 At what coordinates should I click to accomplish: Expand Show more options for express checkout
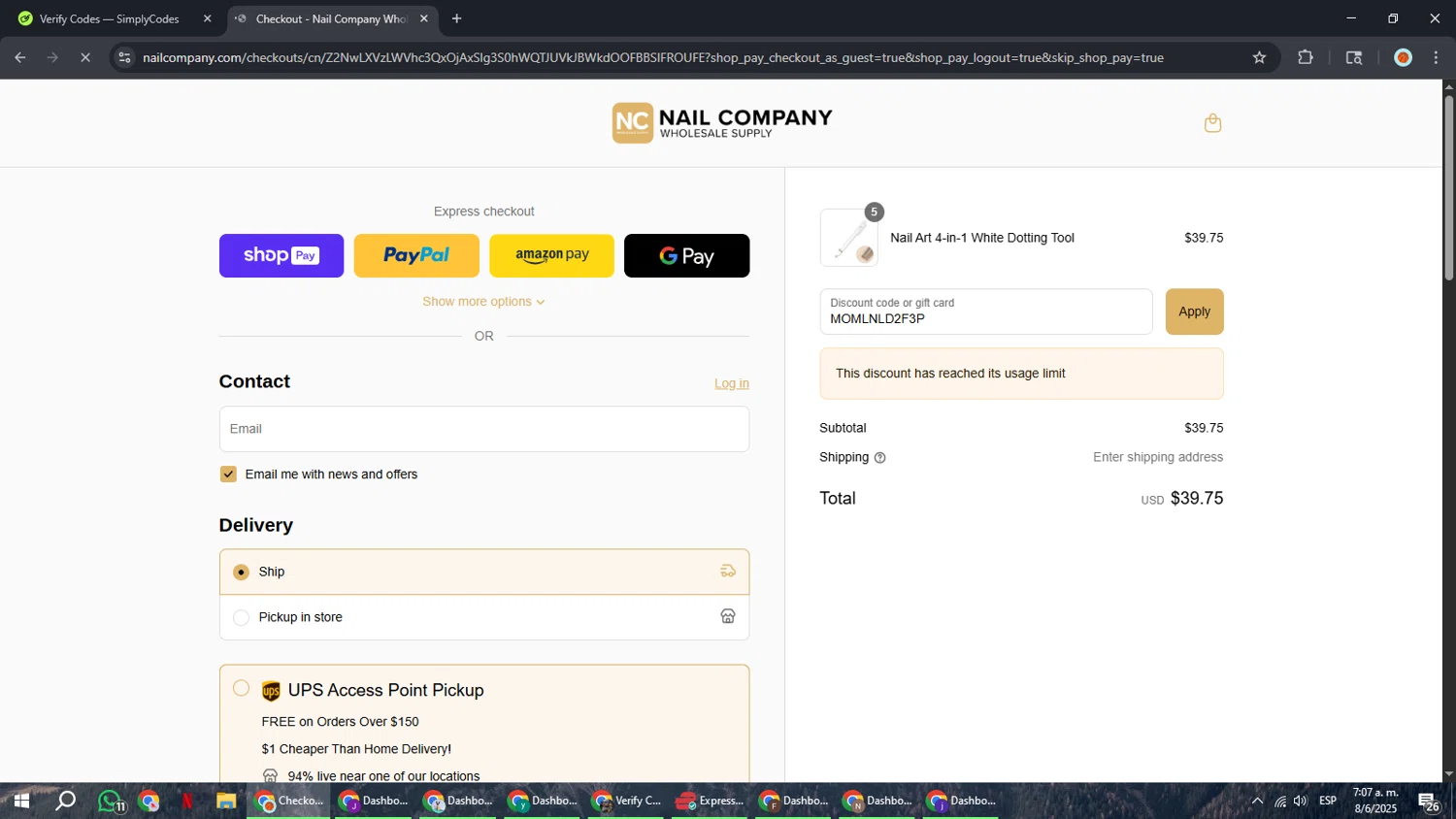483,302
